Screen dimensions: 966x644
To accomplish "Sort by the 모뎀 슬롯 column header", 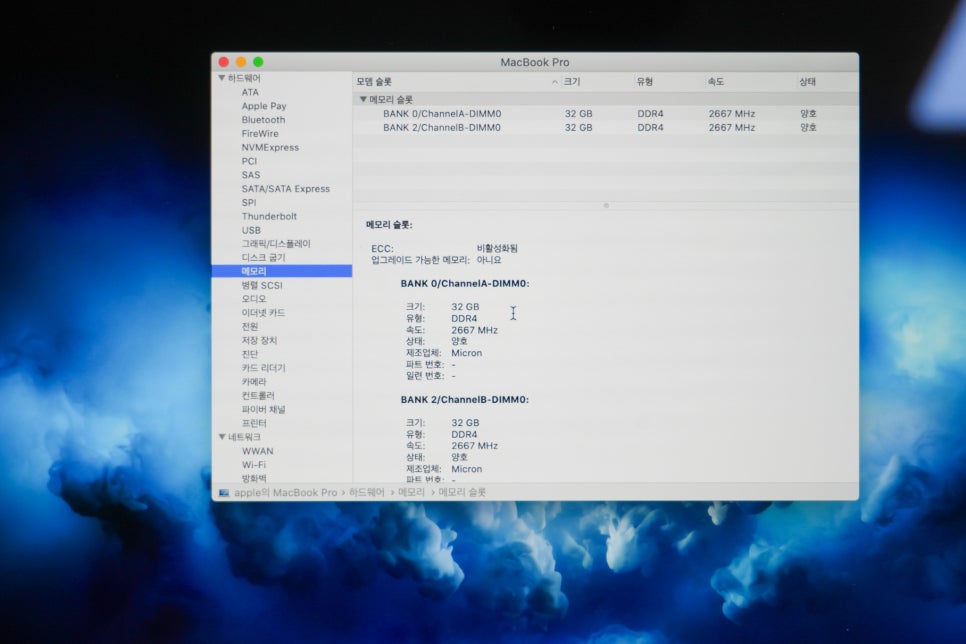I will [374, 82].
